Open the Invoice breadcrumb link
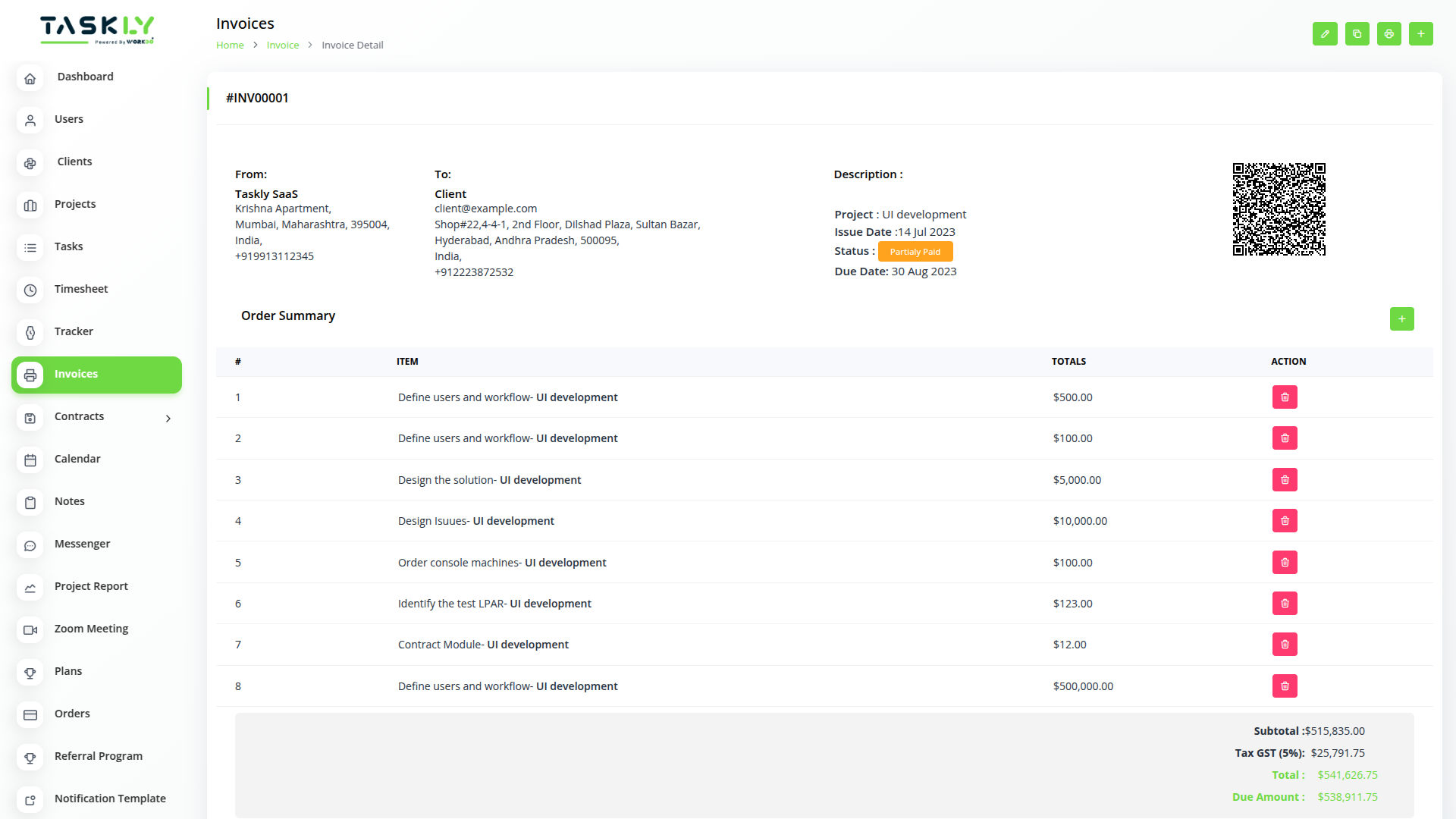The image size is (1456, 819). [283, 45]
